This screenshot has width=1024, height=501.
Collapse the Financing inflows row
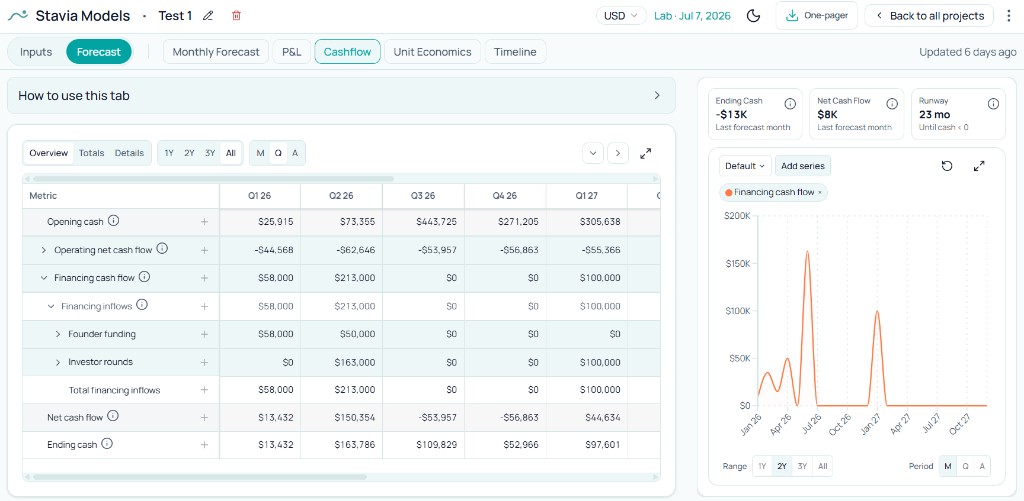[x=51, y=306]
